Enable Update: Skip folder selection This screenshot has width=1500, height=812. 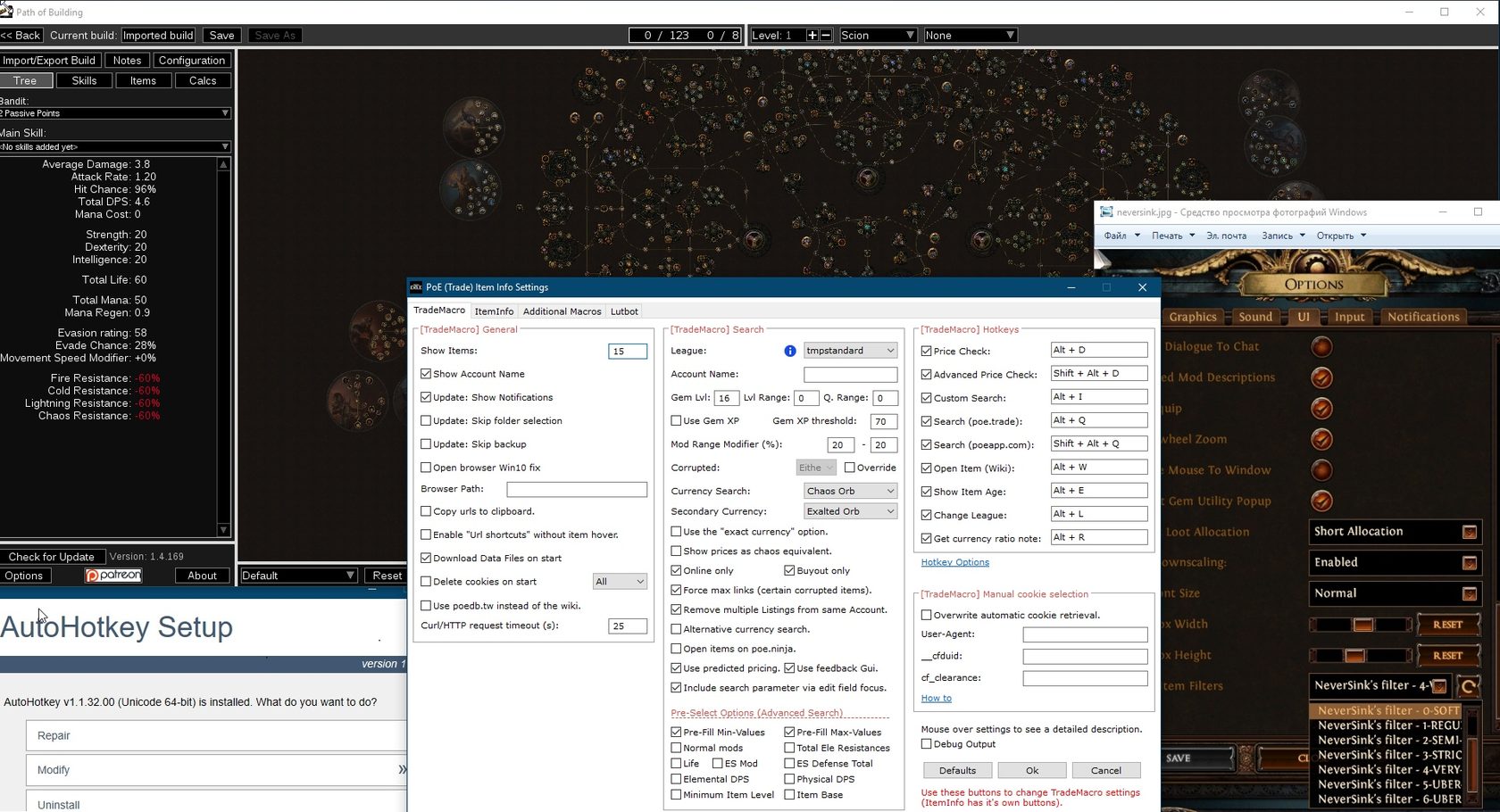pos(426,420)
